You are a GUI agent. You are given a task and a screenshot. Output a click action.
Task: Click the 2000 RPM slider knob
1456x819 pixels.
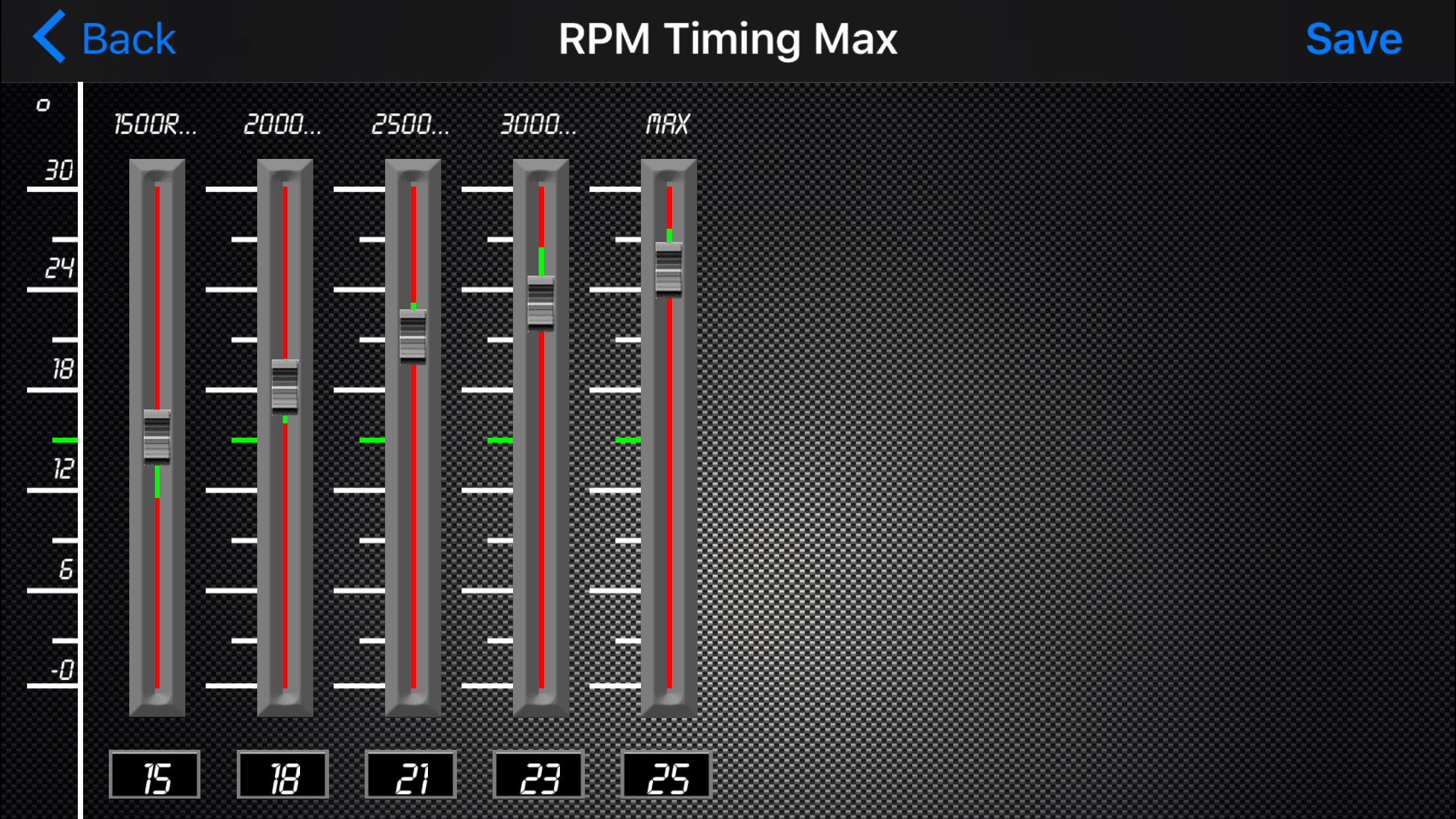point(285,386)
